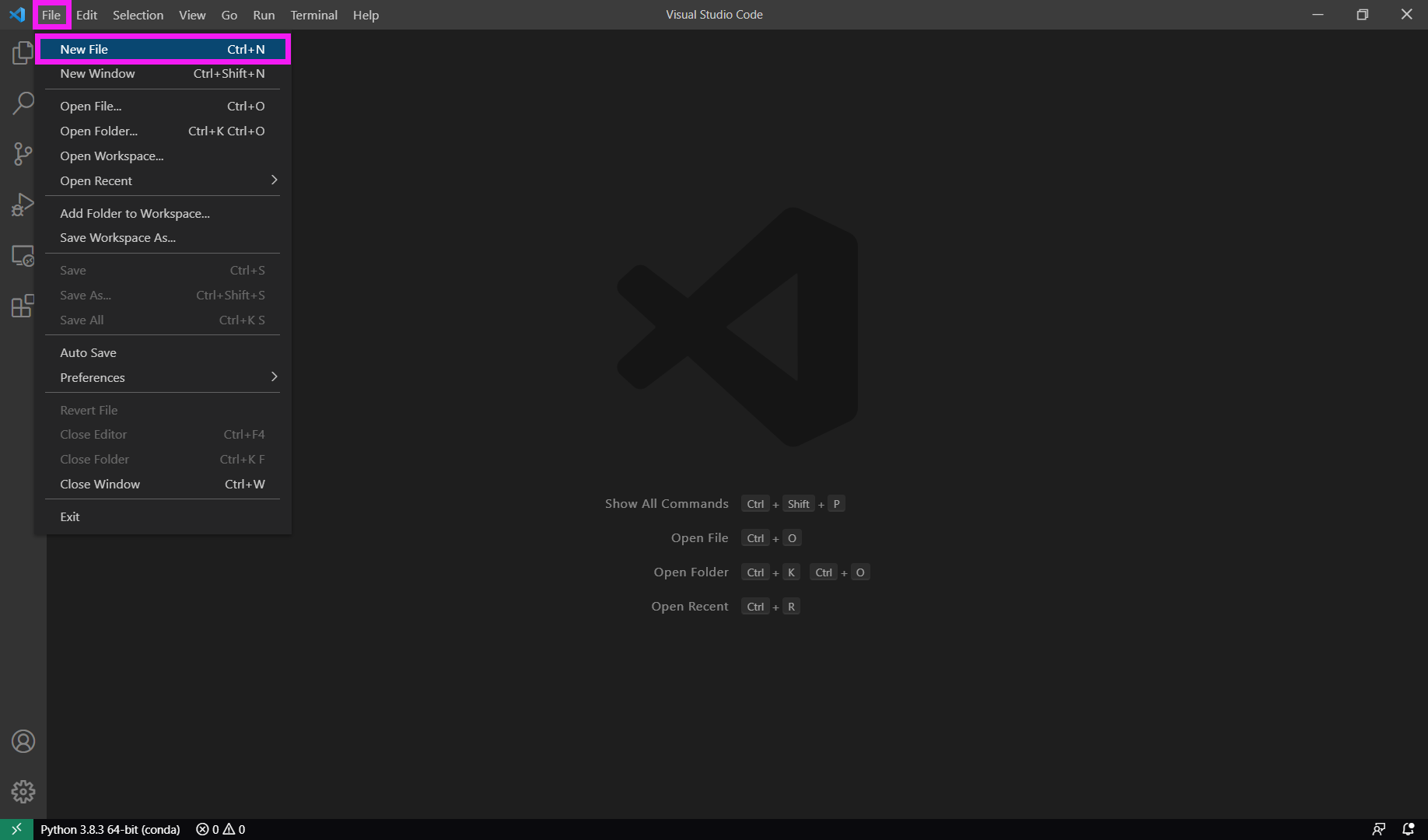Click the 'P' key hint in shortcuts
The height and width of the screenshot is (840, 1428).
tap(836, 504)
